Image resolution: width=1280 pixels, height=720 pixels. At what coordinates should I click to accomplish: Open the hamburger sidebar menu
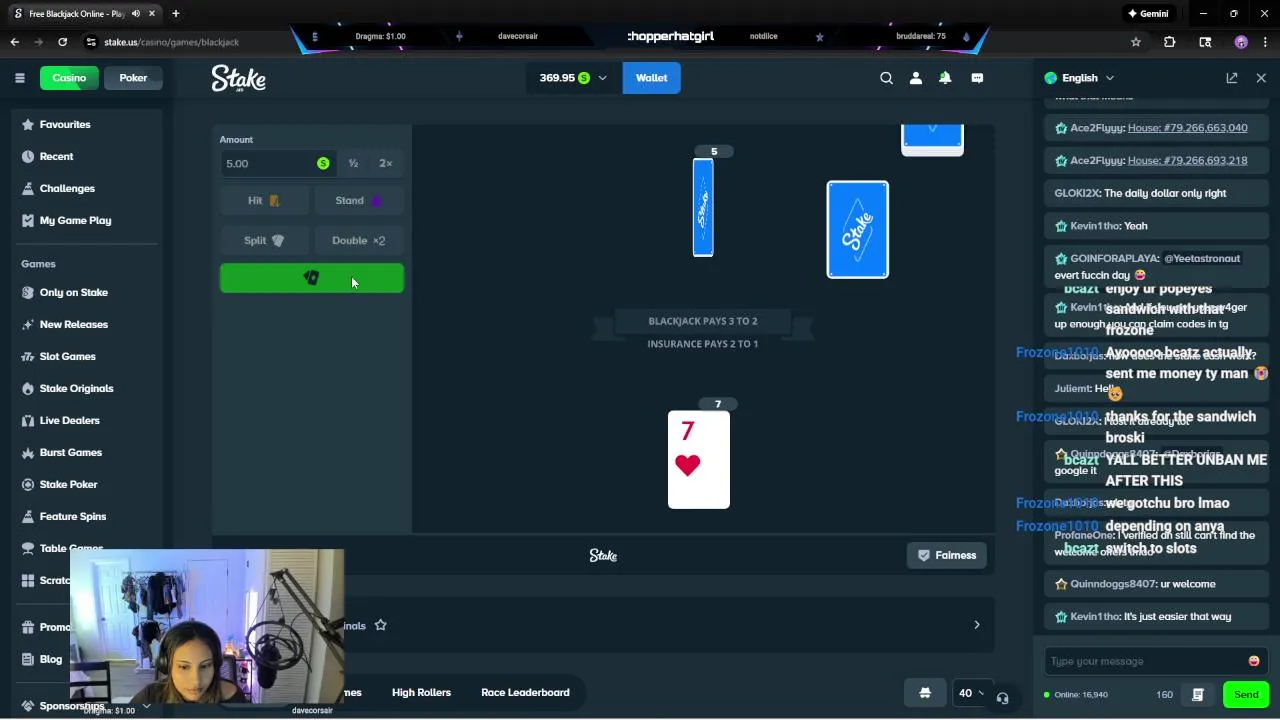coord(19,78)
